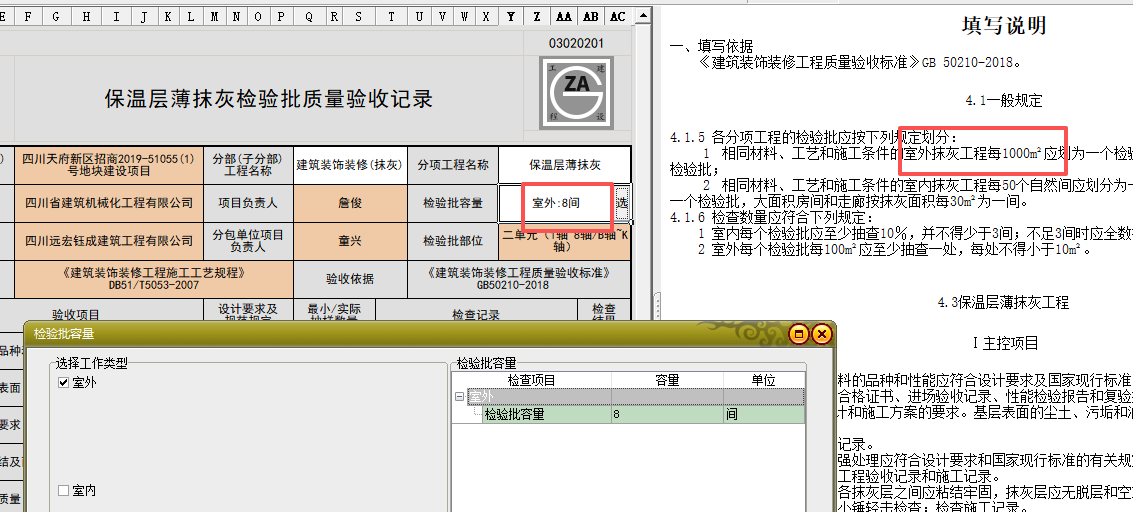Viewport: 1133px width, 512px height.
Task: Click the 检查项目 column header
Action: pos(532,381)
